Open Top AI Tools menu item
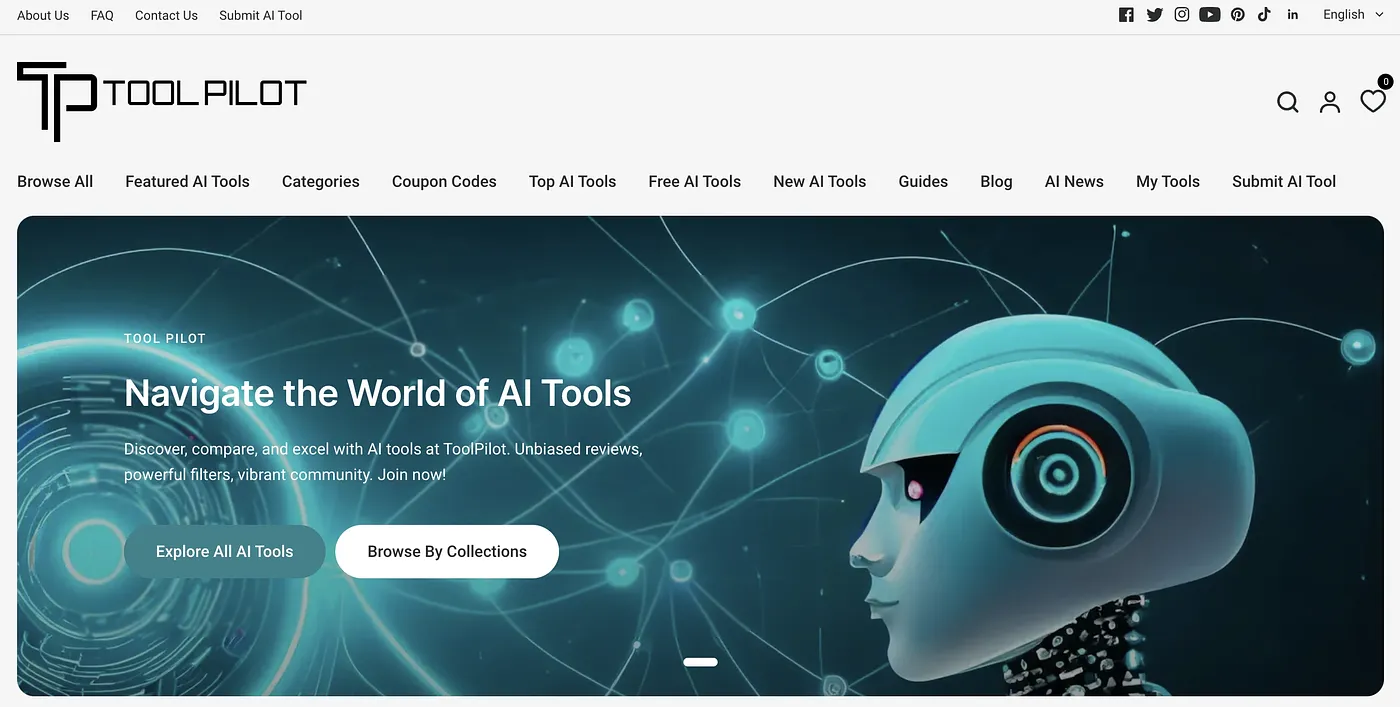This screenshot has height=707, width=1400. tap(572, 181)
